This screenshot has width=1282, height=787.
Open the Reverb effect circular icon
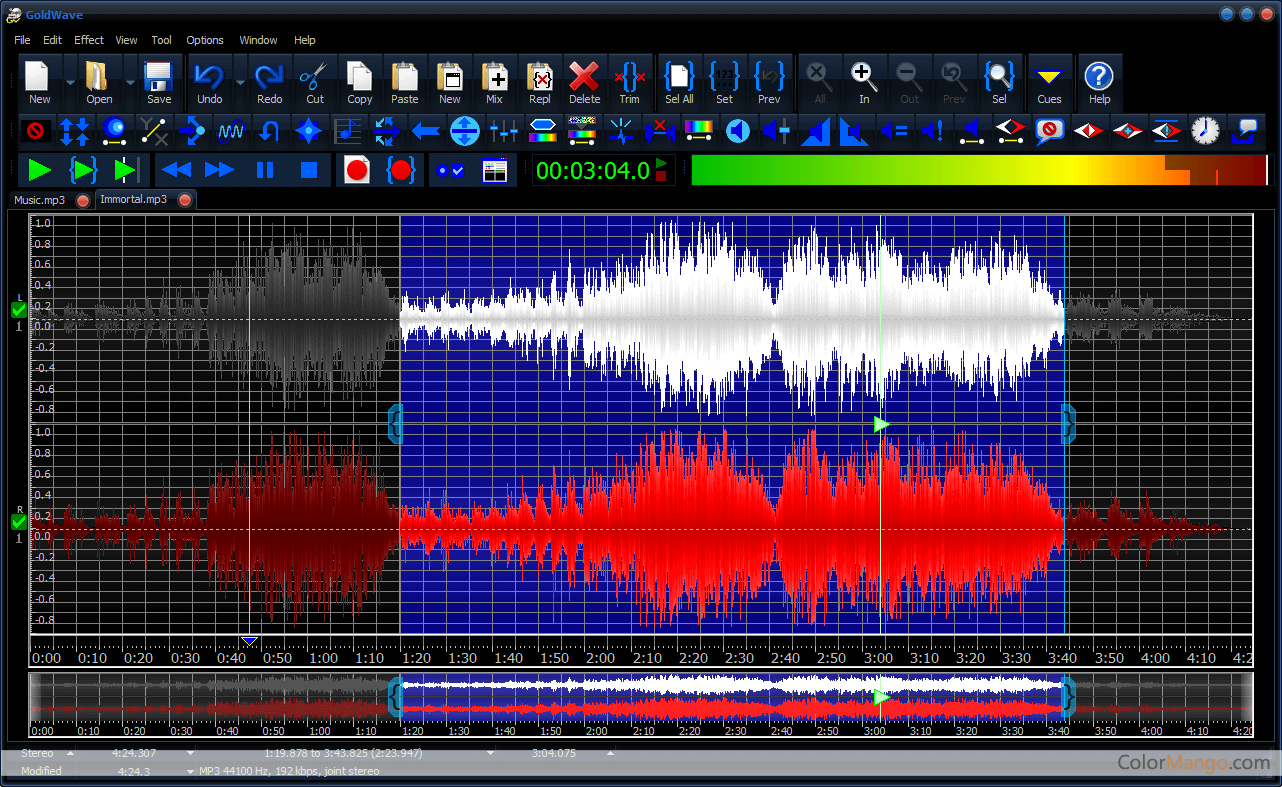(x=465, y=131)
